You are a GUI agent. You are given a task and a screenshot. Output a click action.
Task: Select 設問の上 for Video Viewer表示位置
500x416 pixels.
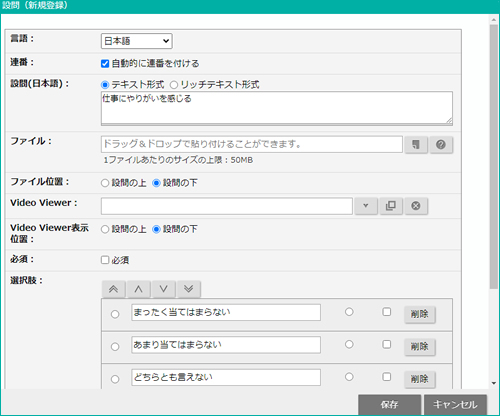click(105, 229)
